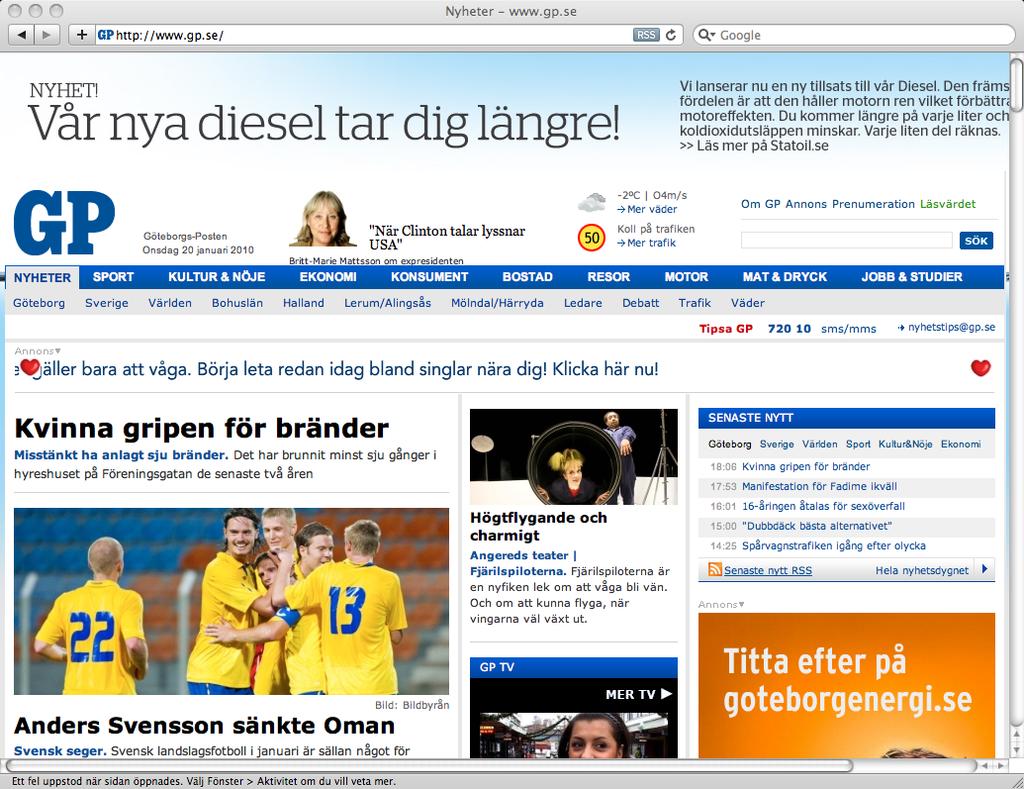
Task: Open the SPORT section tab
Action: pyautogui.click(x=113, y=277)
